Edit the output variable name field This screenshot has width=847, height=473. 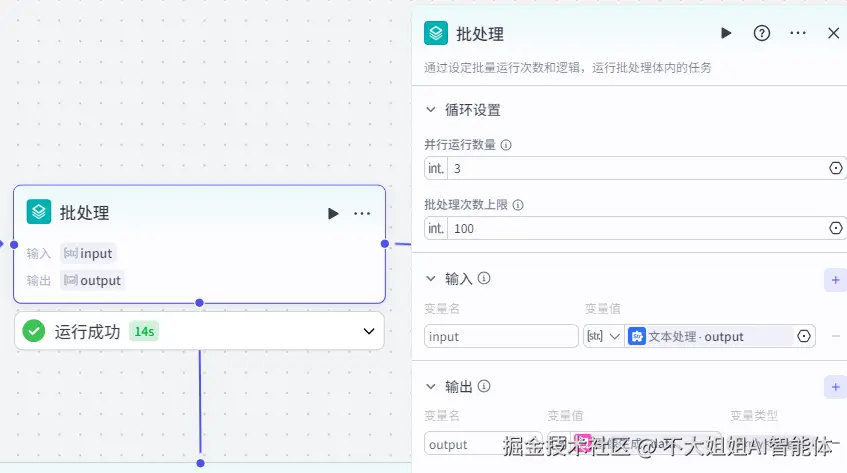483,444
